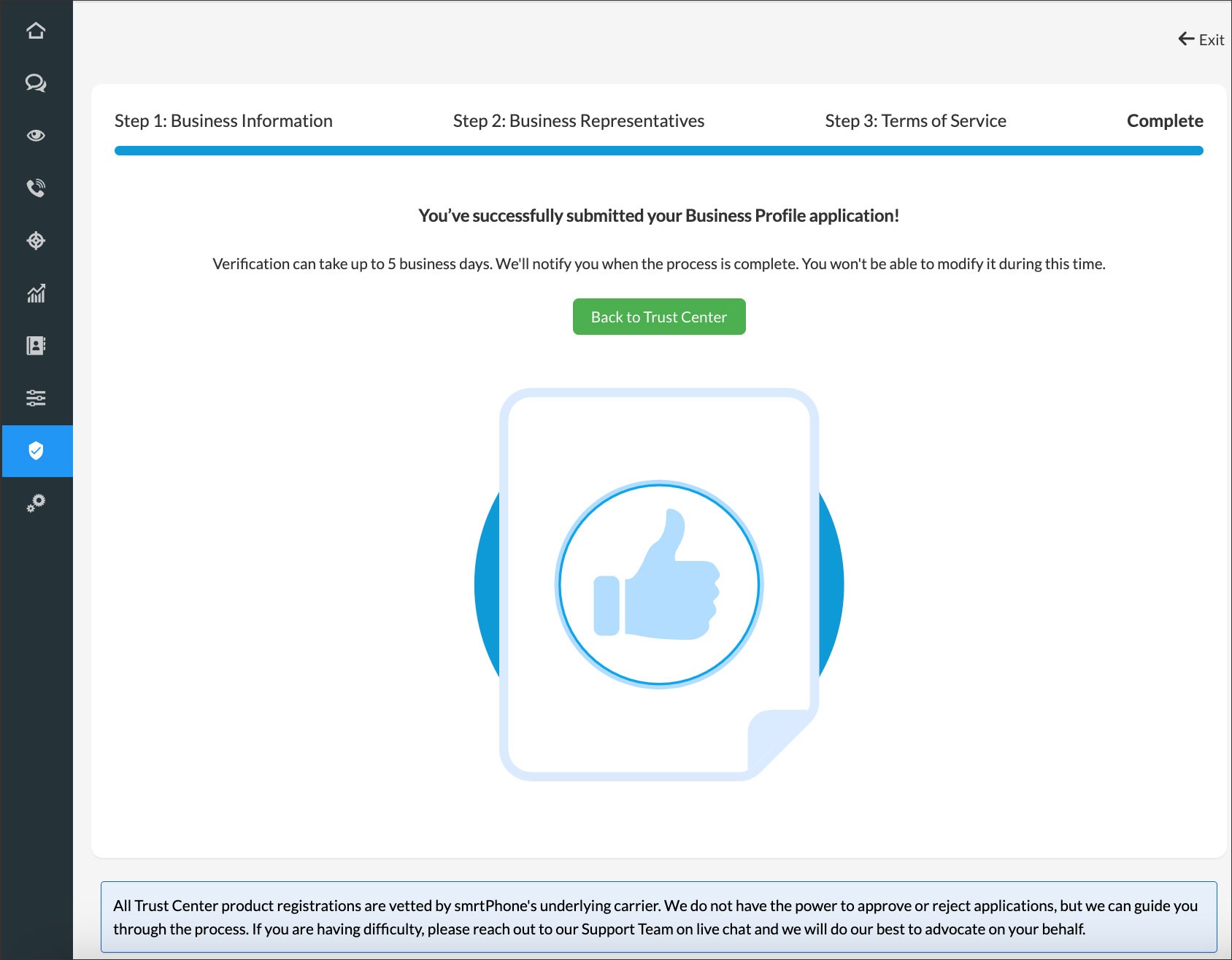The image size is (1232, 960).
Task: Click the thumbs-up document illustration
Action: tap(658, 584)
